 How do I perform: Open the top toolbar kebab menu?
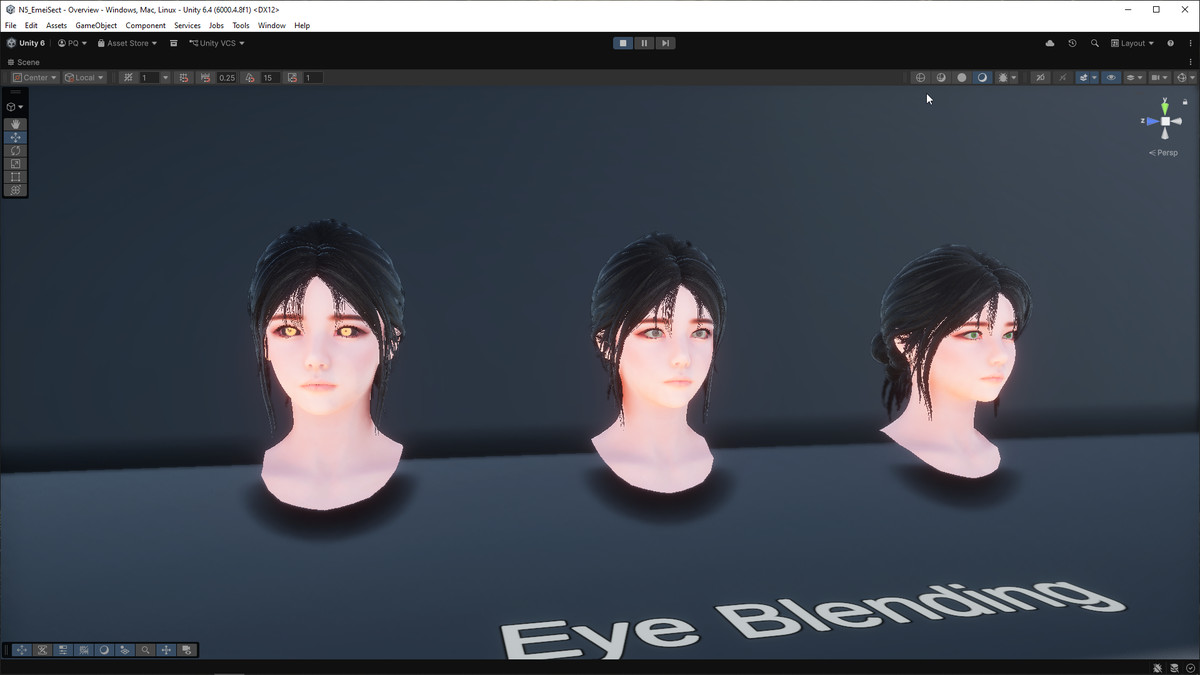coord(1190,43)
